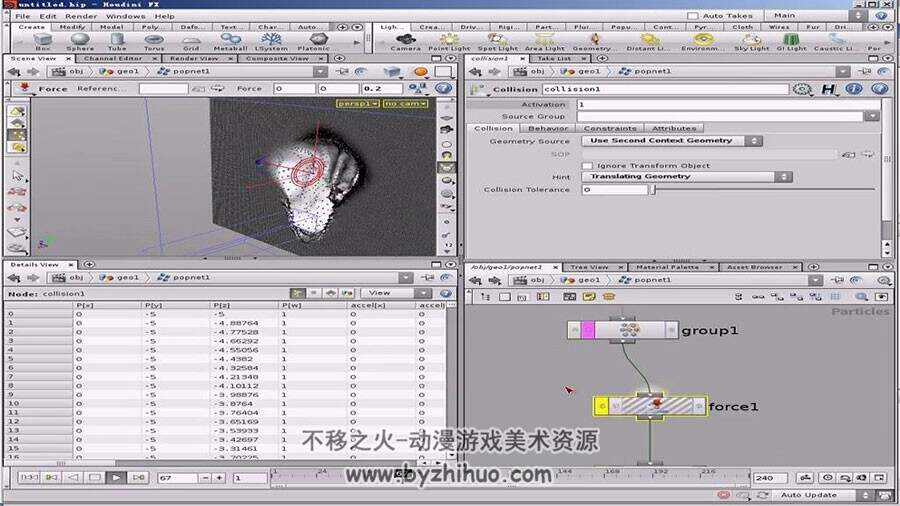
Task: Switch to the Constraints tab
Action: point(610,129)
